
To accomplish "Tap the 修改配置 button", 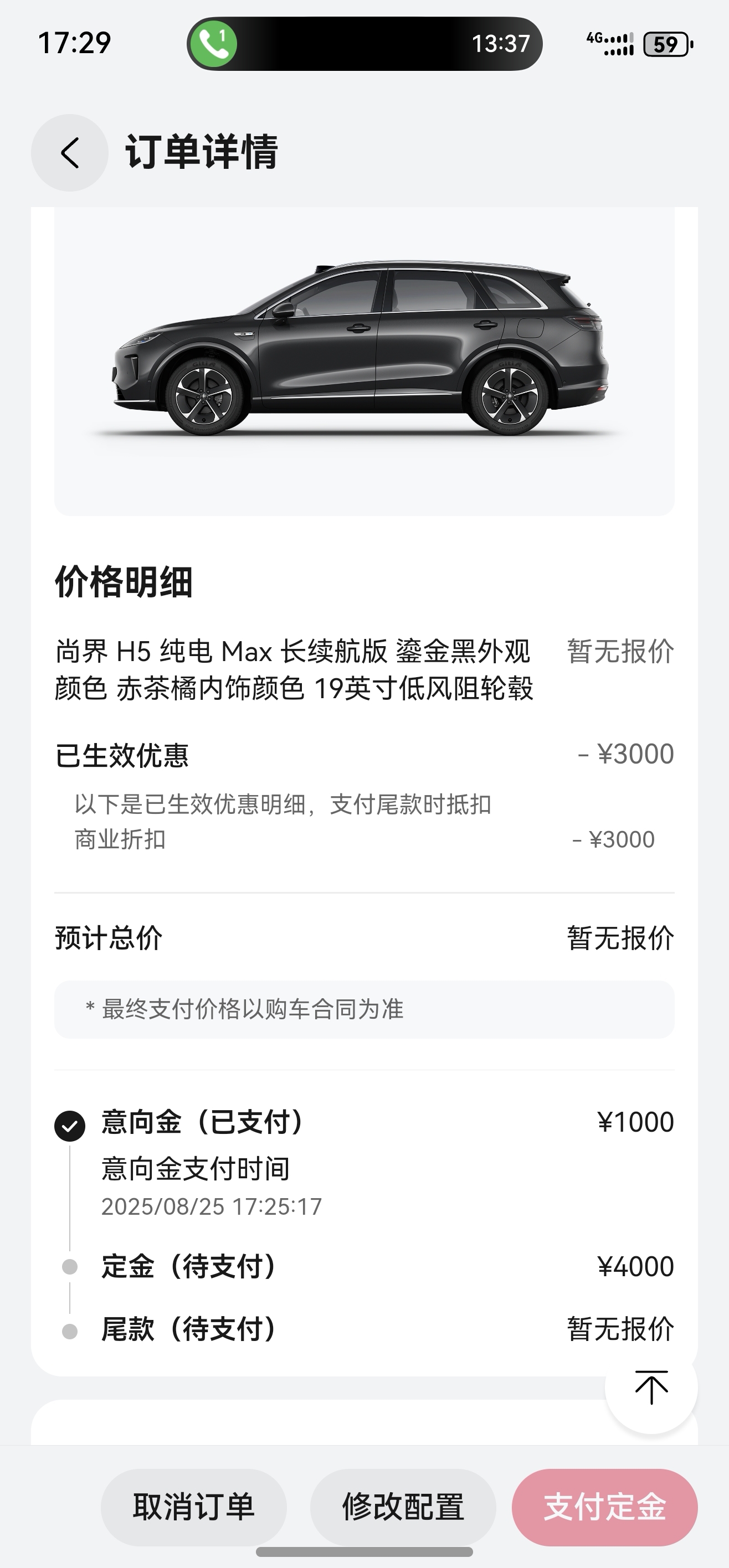I will tap(403, 1507).
